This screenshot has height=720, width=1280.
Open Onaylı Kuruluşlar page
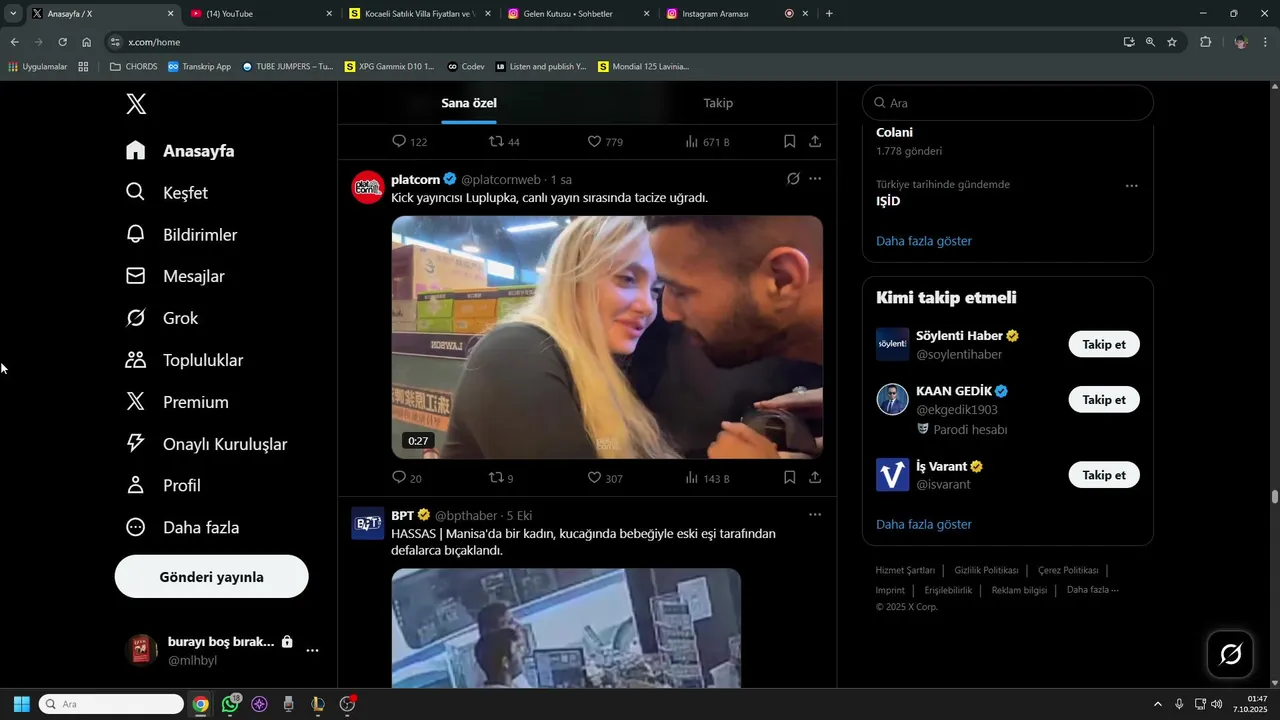pos(206,444)
